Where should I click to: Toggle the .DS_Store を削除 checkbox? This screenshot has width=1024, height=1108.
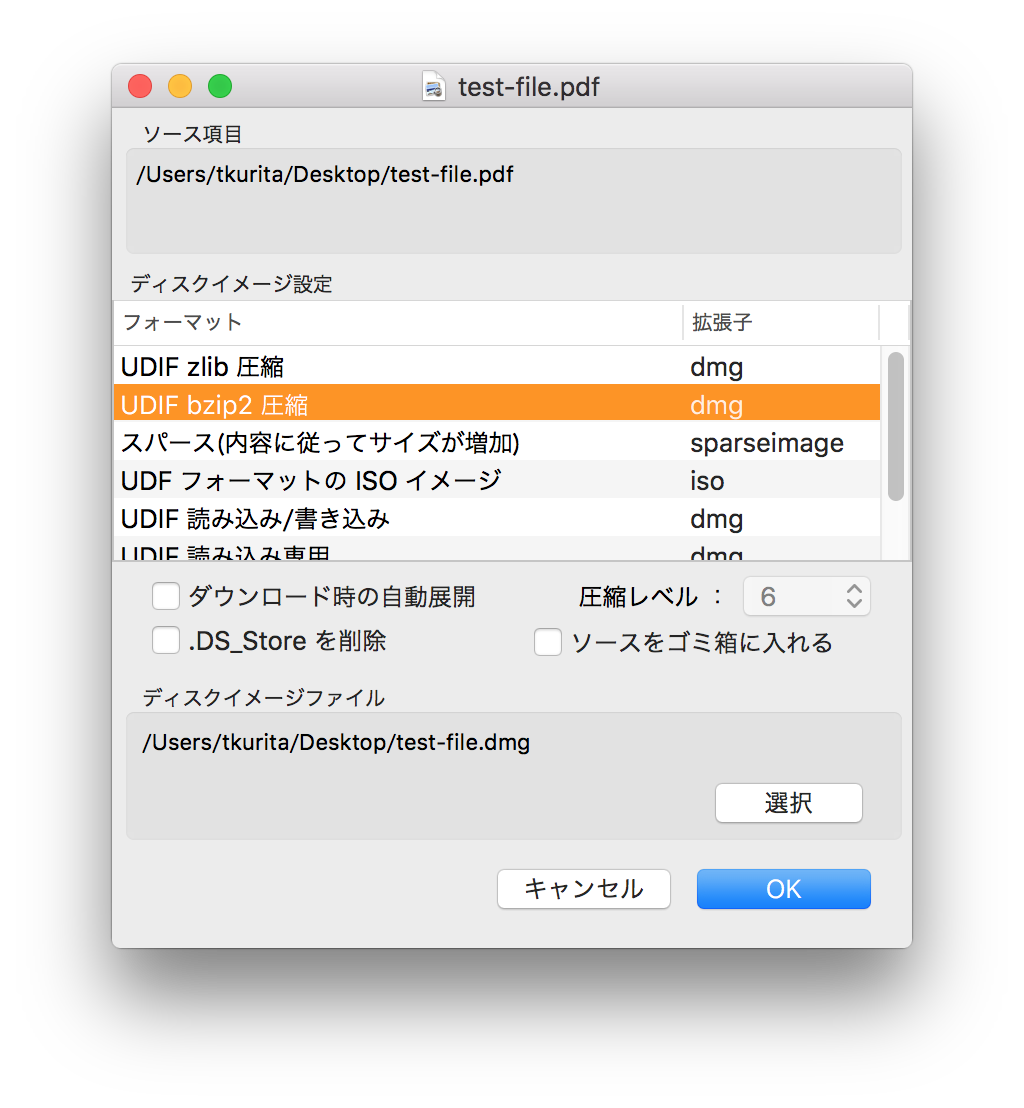coord(166,641)
